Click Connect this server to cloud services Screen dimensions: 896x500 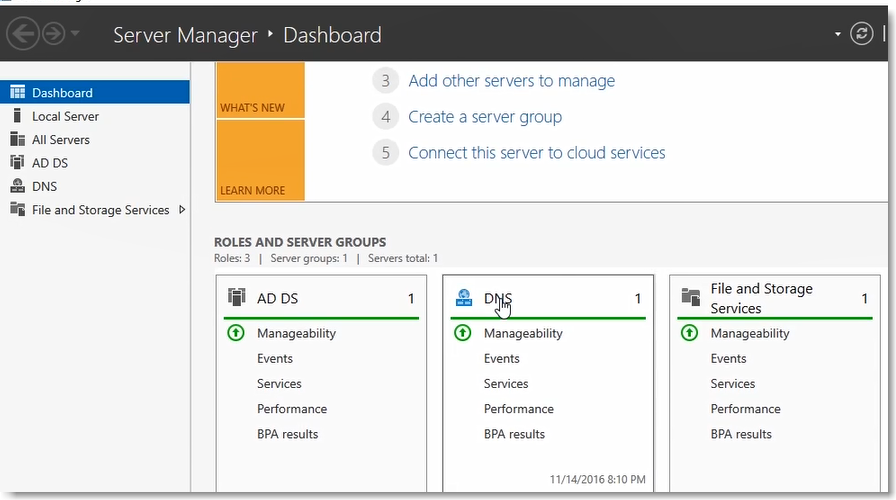coord(536,153)
